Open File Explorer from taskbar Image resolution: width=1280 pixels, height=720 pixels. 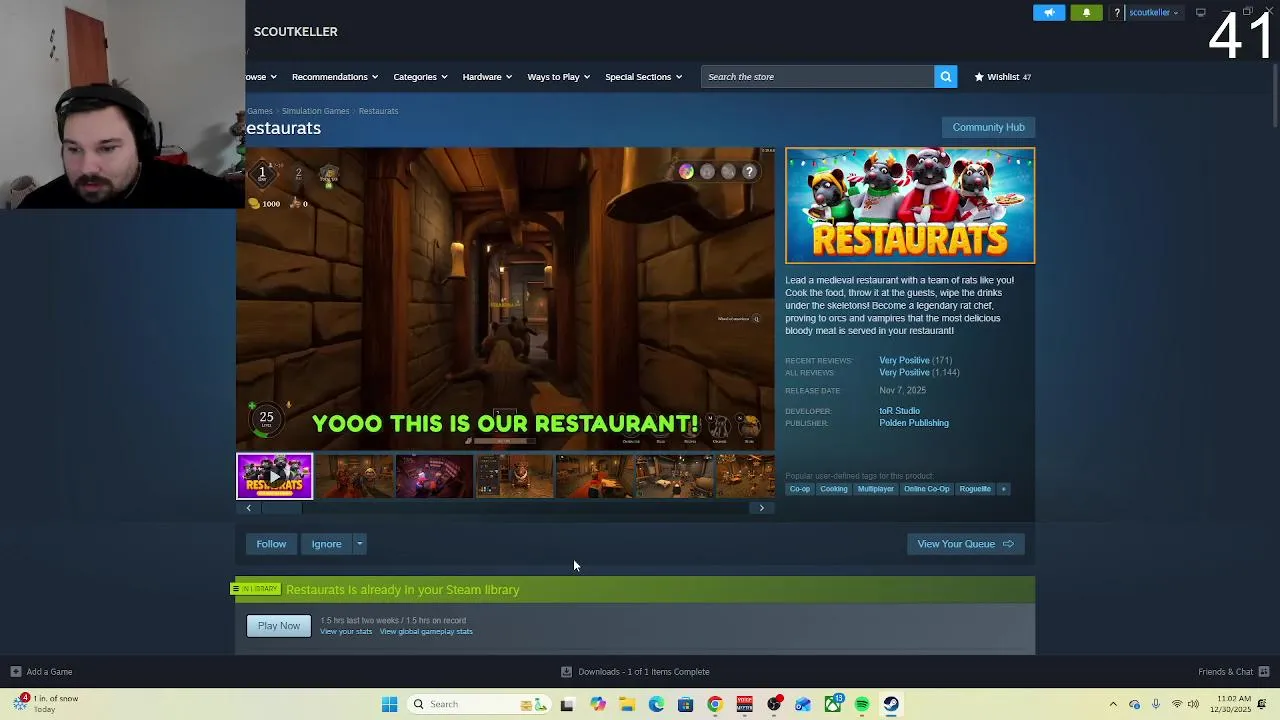(x=627, y=704)
